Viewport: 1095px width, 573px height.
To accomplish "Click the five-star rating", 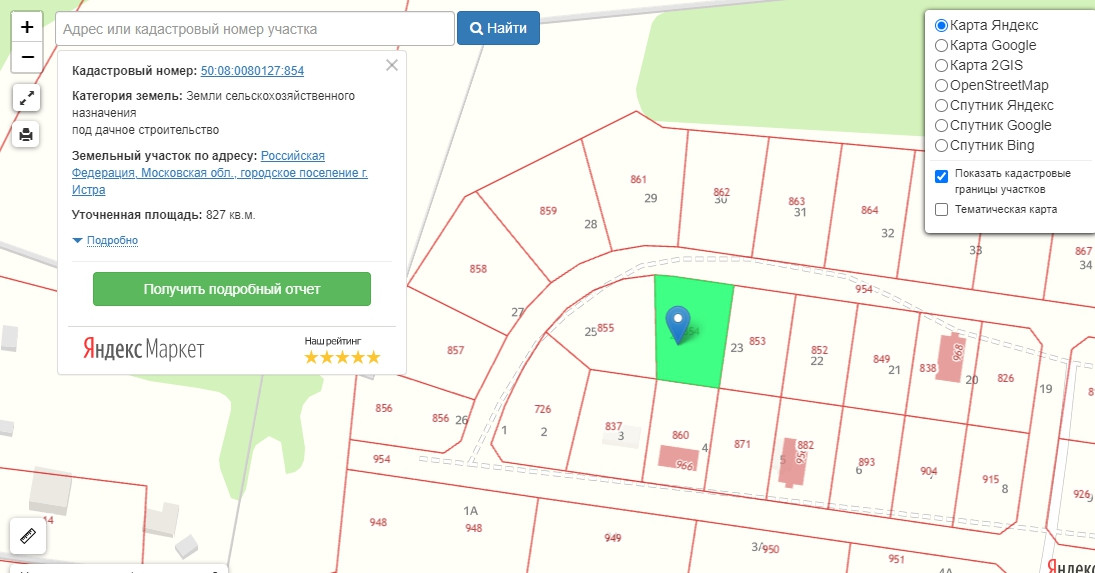I will (x=342, y=357).
